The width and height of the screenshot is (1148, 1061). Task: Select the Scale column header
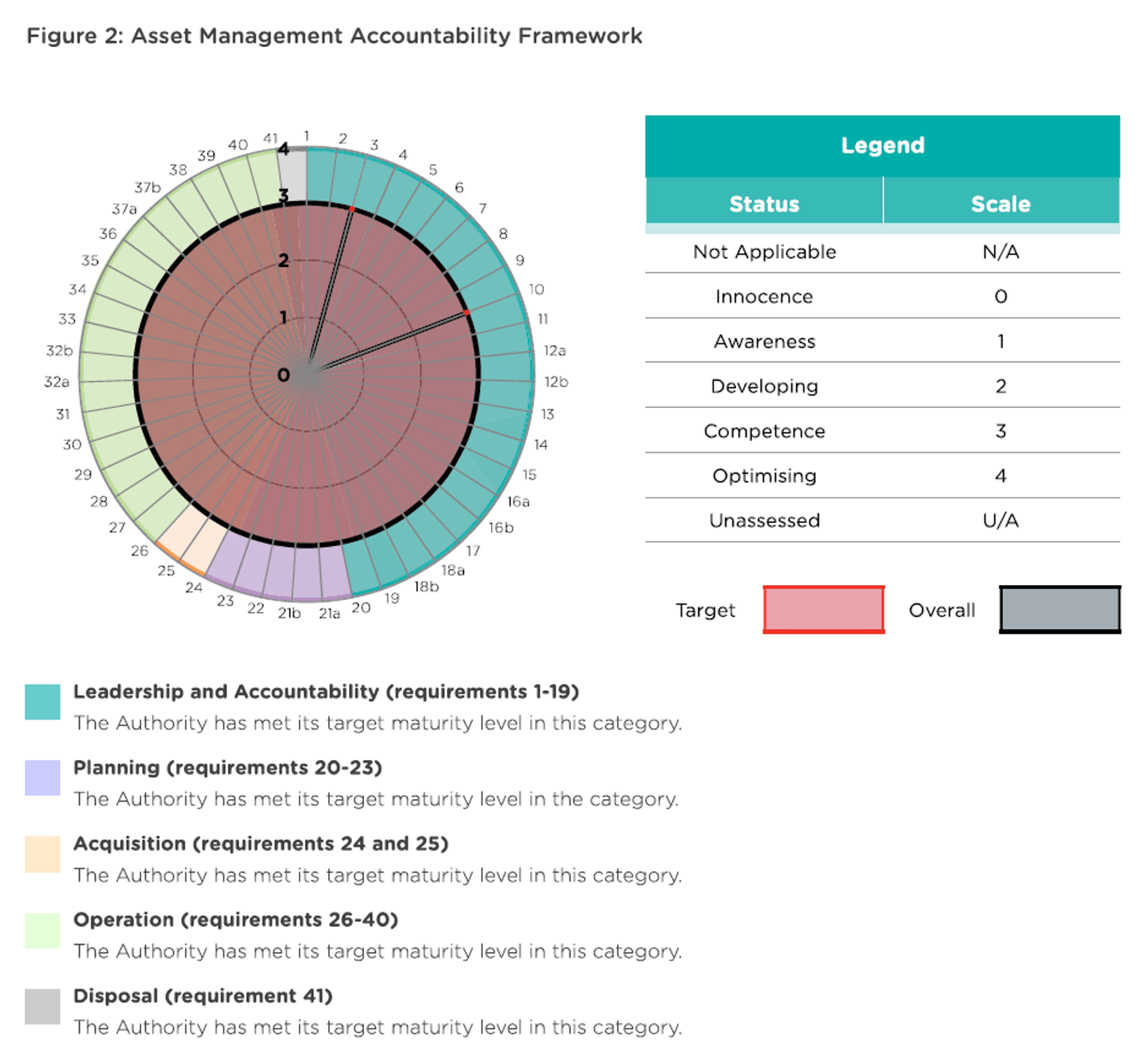[x=1001, y=203]
